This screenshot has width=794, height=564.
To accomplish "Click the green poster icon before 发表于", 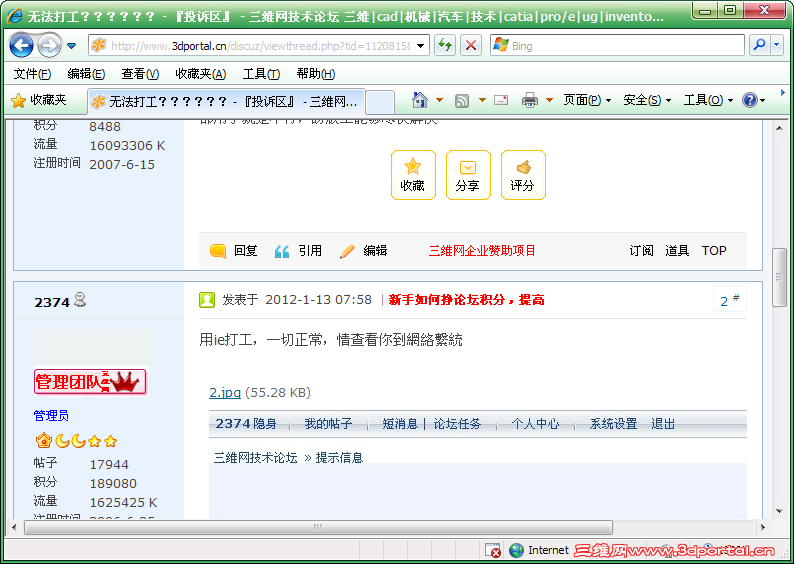I will coord(207,300).
